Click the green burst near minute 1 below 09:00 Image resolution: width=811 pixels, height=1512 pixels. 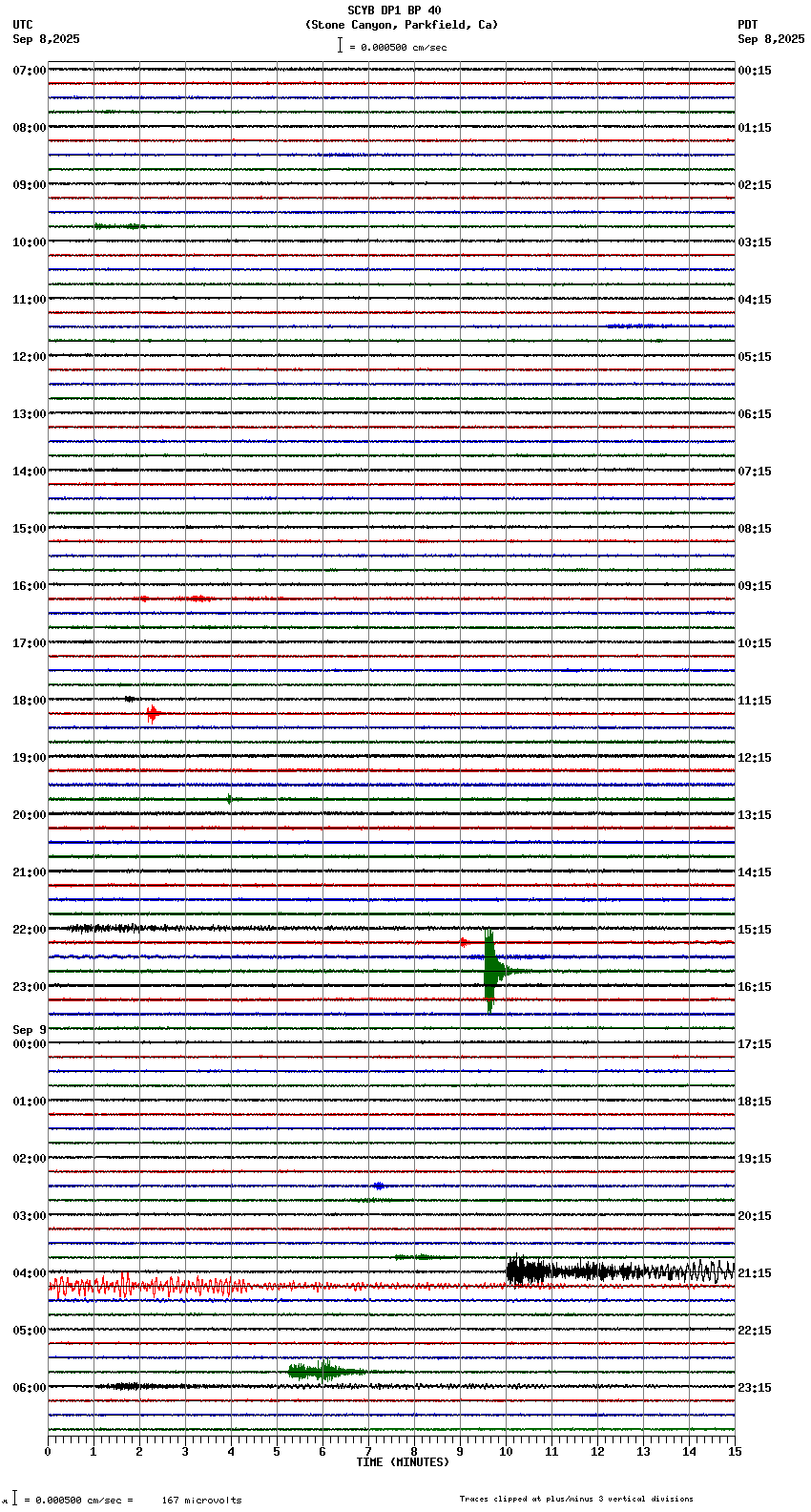coord(119,226)
